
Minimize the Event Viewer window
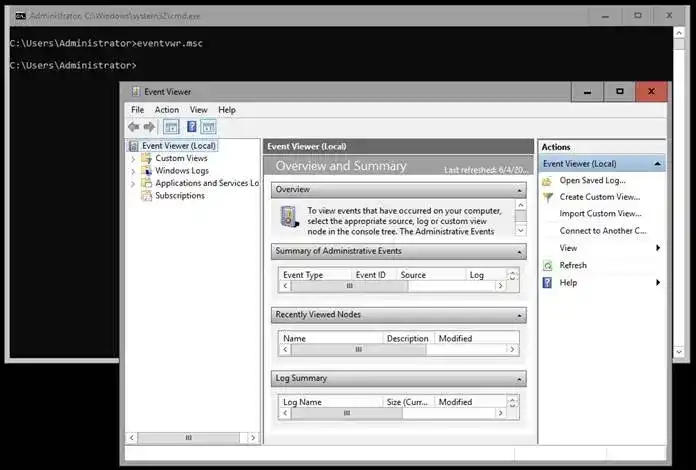587,92
